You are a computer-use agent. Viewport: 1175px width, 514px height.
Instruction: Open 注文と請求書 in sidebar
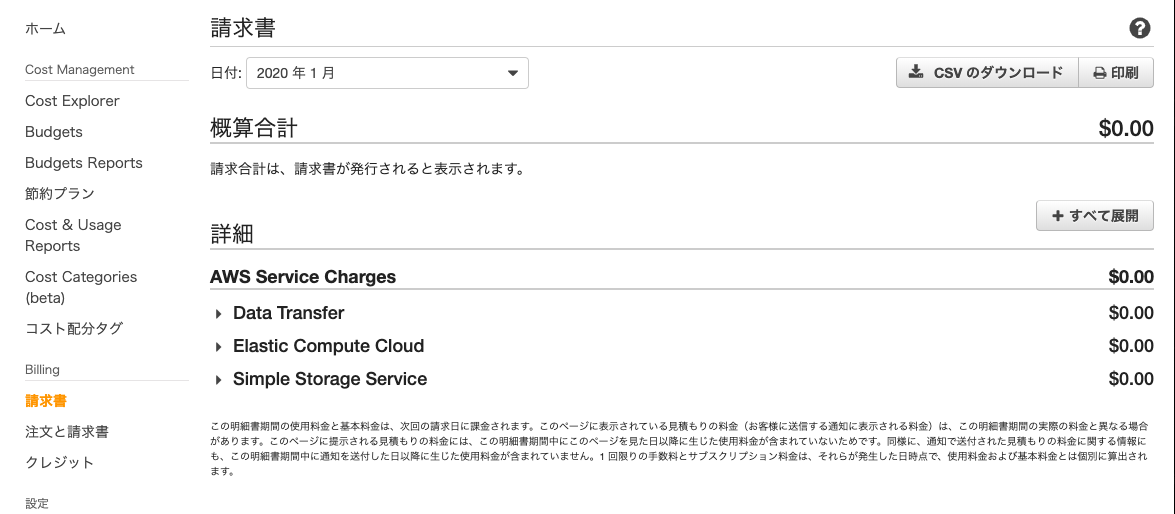coord(67,432)
